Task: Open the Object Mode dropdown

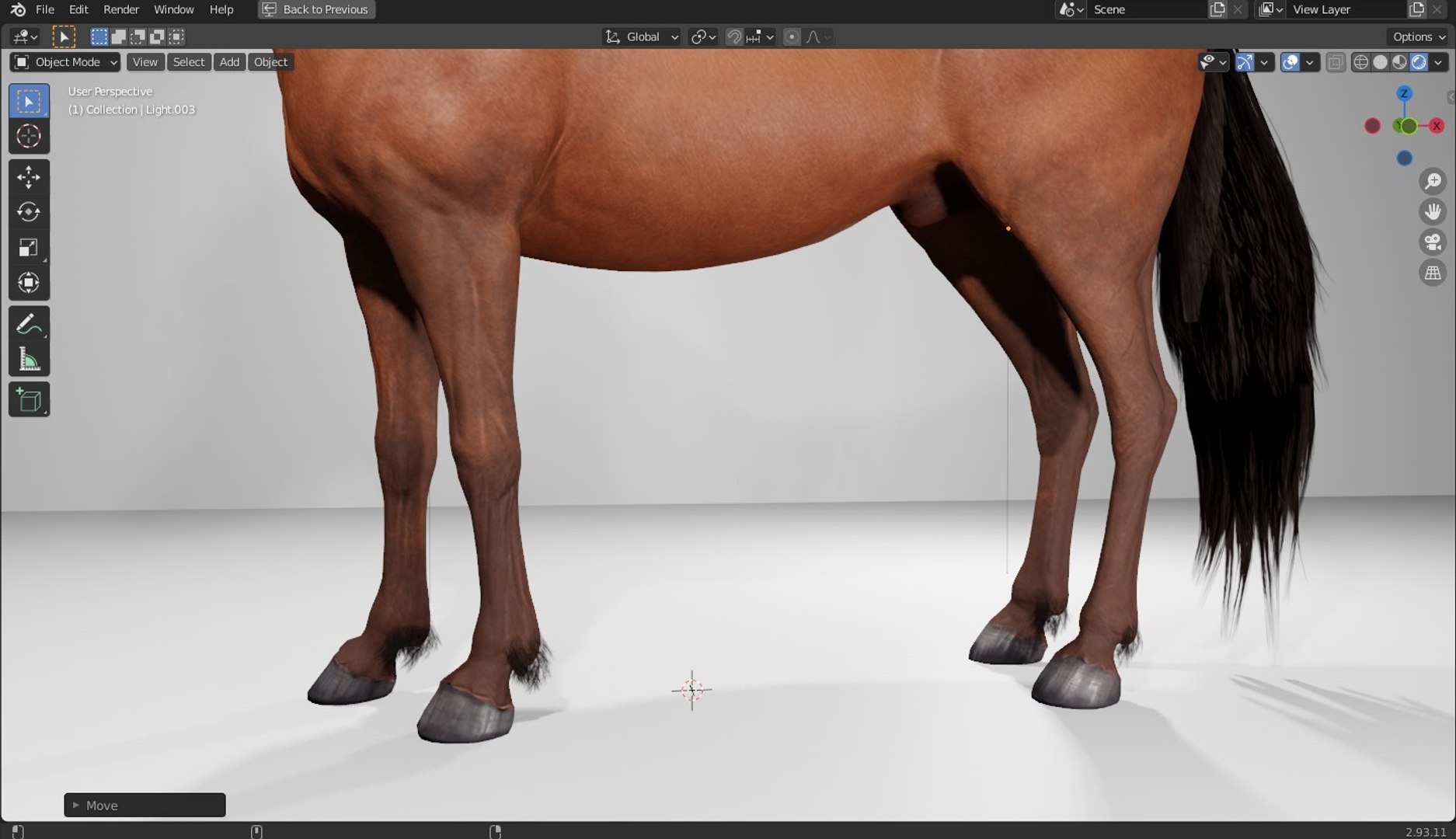Action: 65,62
